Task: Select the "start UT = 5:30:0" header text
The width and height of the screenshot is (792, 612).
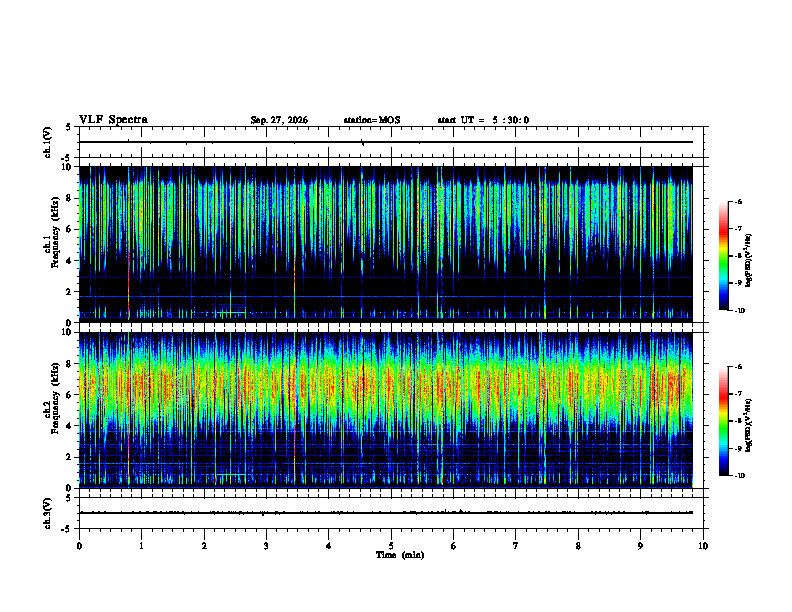Action: [x=483, y=120]
